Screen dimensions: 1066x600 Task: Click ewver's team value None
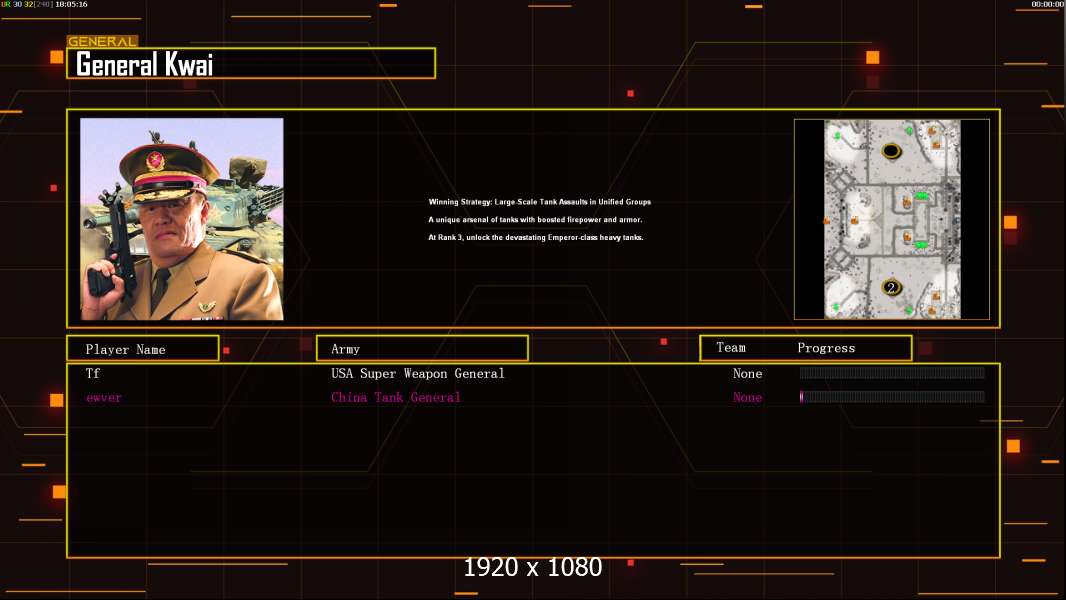coord(747,398)
